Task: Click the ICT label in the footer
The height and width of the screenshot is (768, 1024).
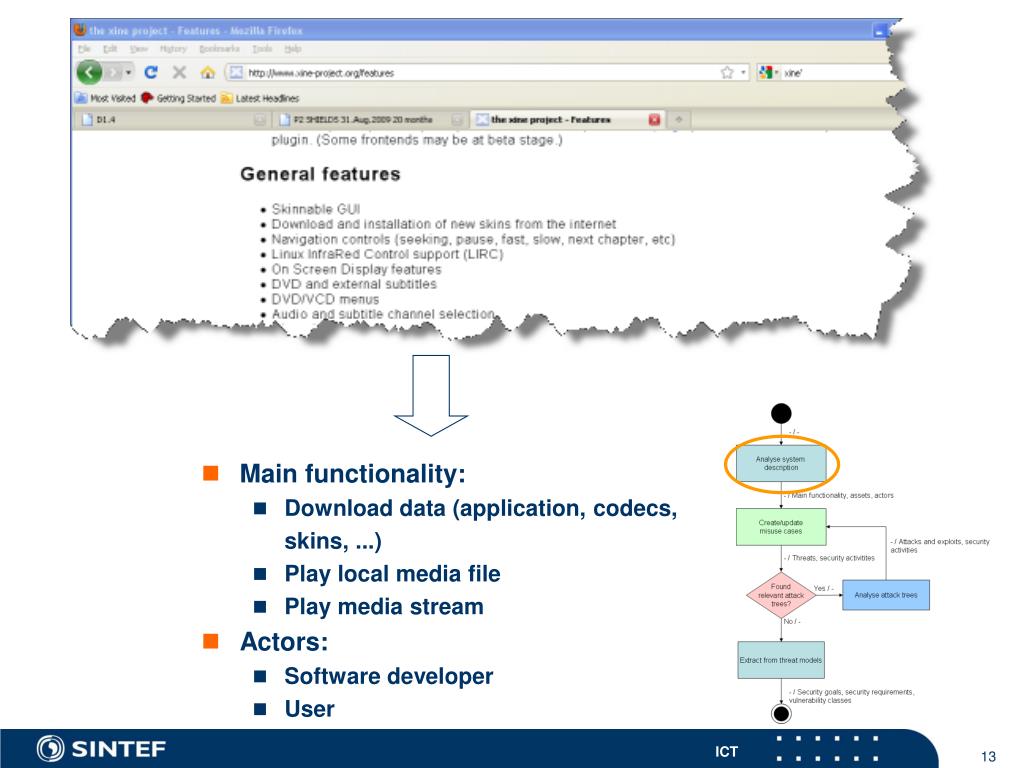Action: 726,752
